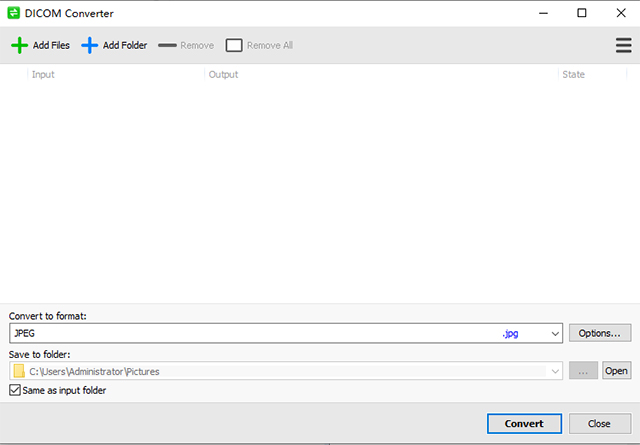Screen dimensions: 640x445
Task: Maximize the DICOM Converter window
Action: click(x=582, y=13)
